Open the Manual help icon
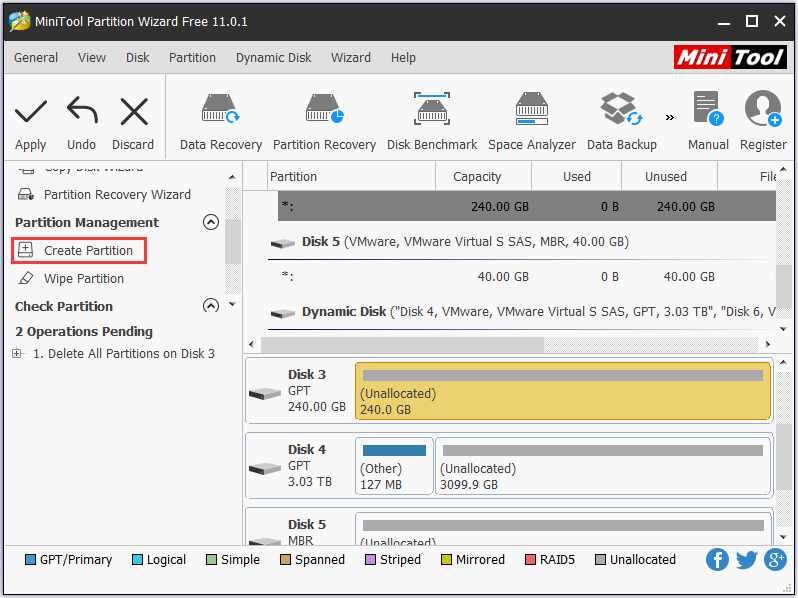This screenshot has width=798, height=598. (708, 108)
